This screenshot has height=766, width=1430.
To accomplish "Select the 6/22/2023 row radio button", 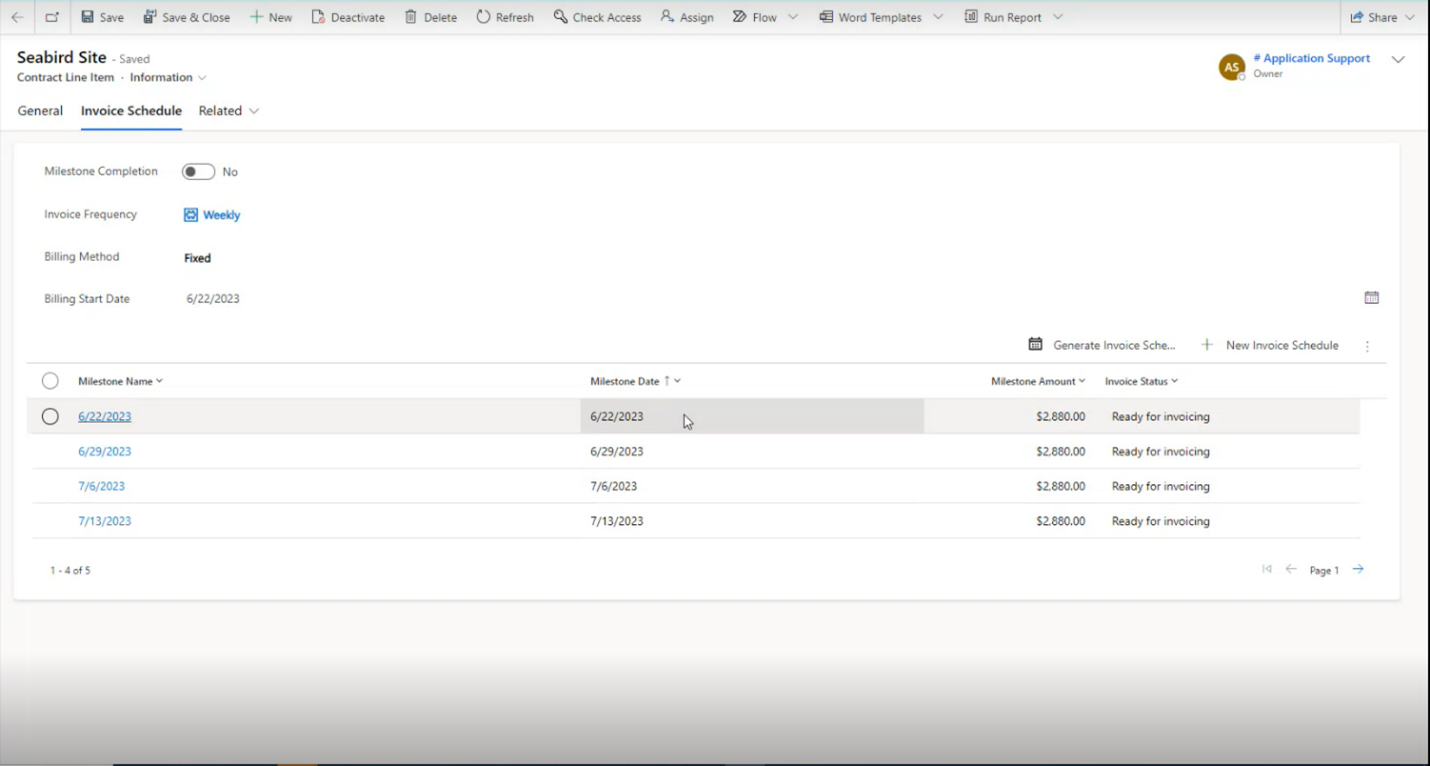I will pos(50,416).
